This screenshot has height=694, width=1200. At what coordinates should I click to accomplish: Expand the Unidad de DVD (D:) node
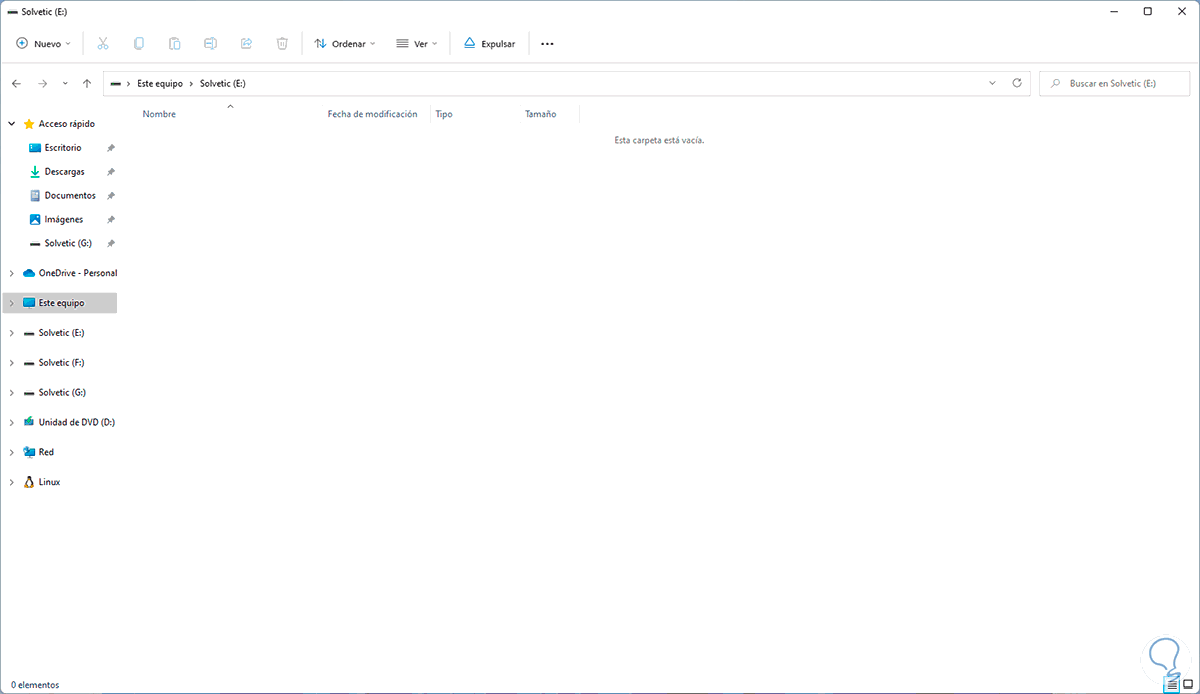[11, 422]
